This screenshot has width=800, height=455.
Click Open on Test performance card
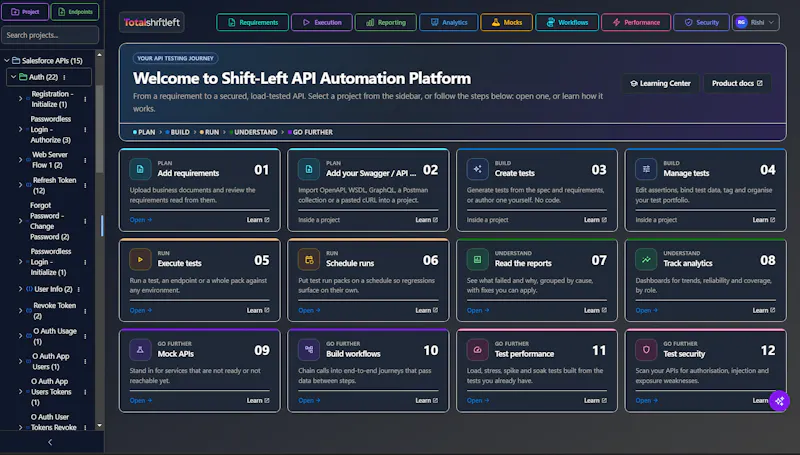(478, 400)
